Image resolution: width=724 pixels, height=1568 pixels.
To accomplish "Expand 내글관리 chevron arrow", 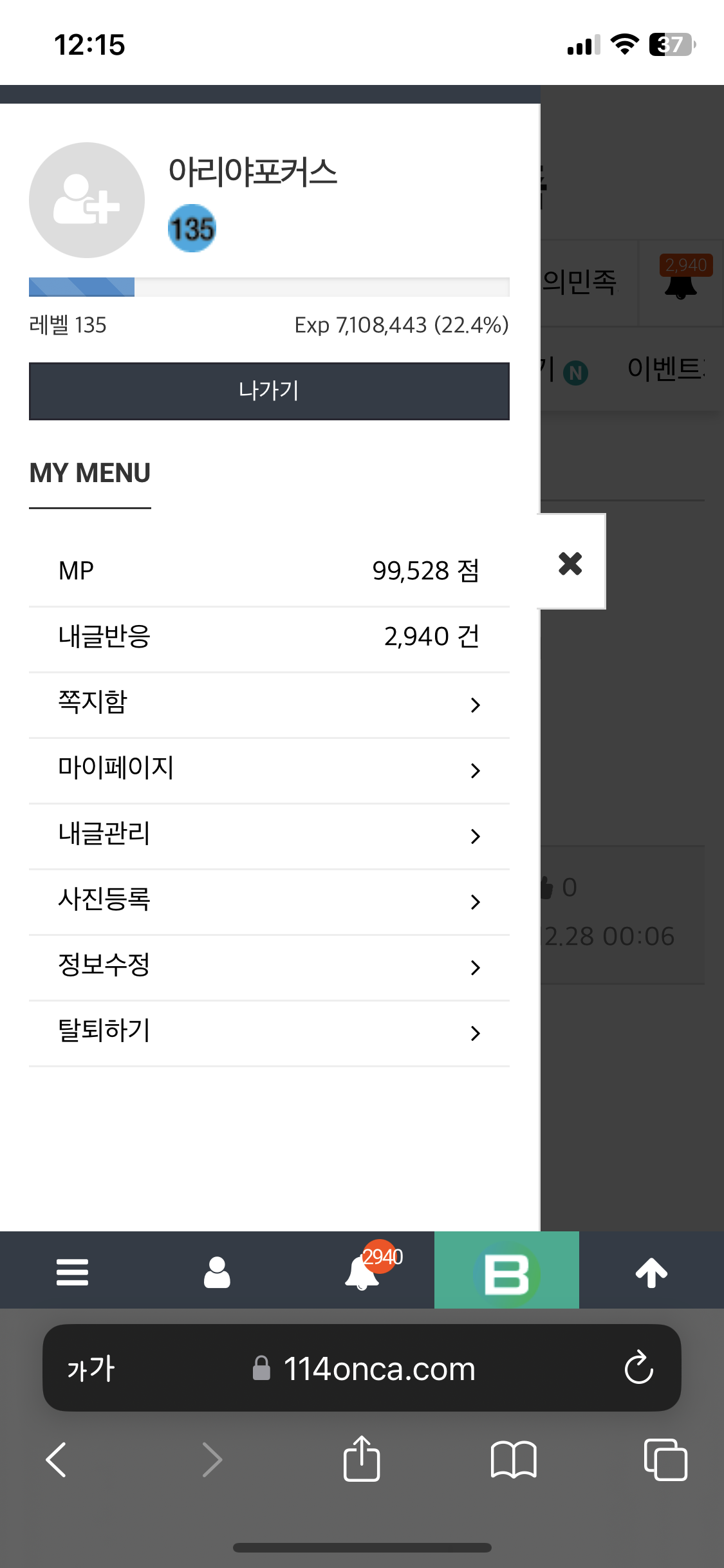I will click(476, 836).
